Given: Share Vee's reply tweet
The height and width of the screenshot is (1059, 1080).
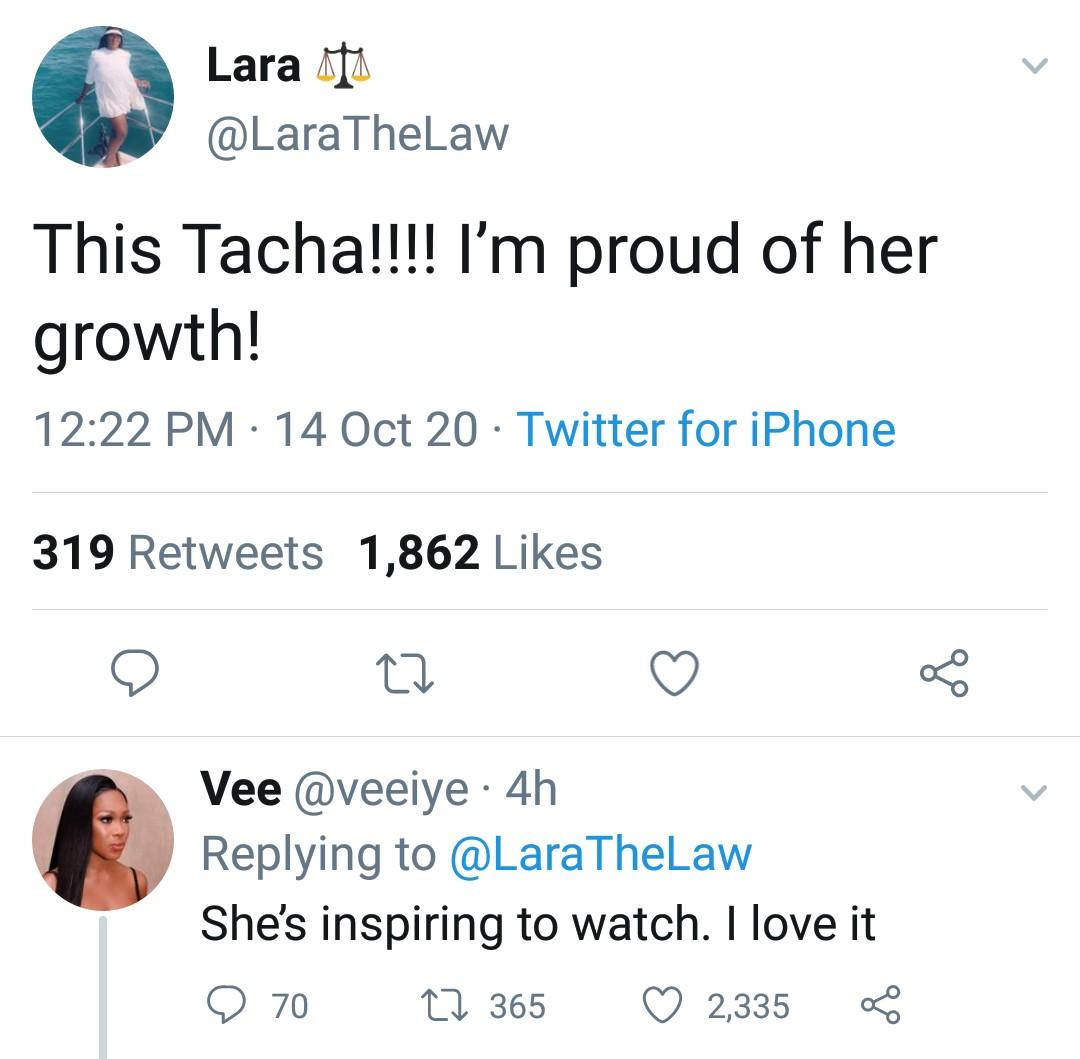Looking at the screenshot, I should pos(880,1005).
